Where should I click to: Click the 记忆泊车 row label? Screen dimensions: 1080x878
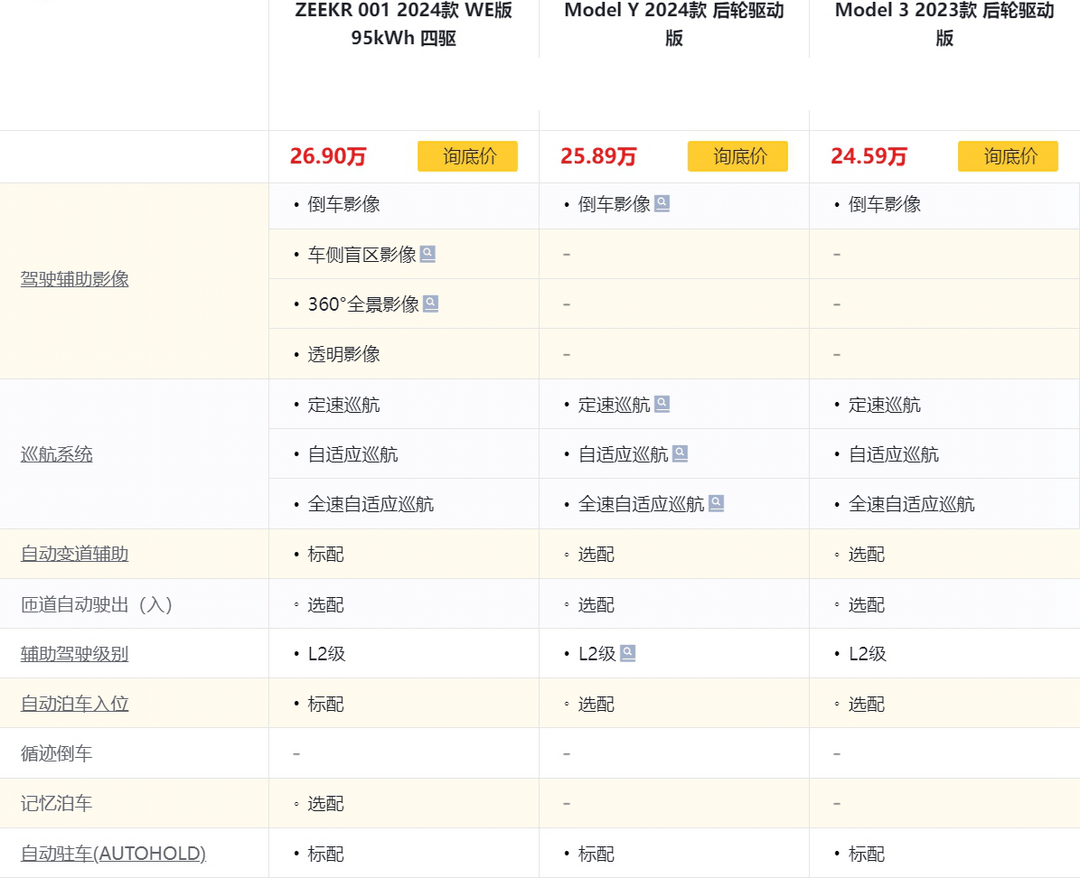(x=56, y=804)
